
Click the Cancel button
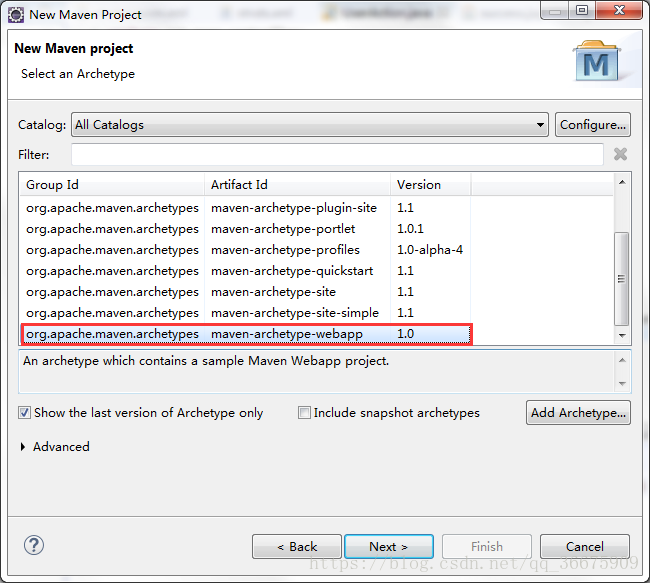click(585, 547)
